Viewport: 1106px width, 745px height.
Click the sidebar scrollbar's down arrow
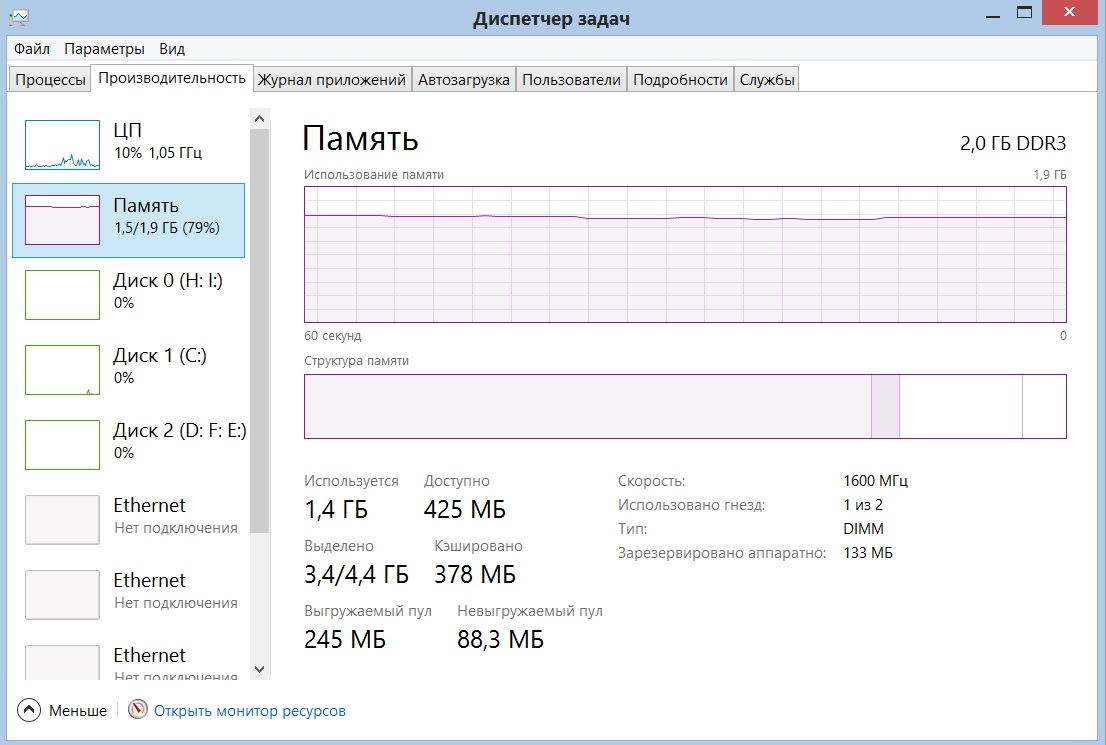[260, 669]
